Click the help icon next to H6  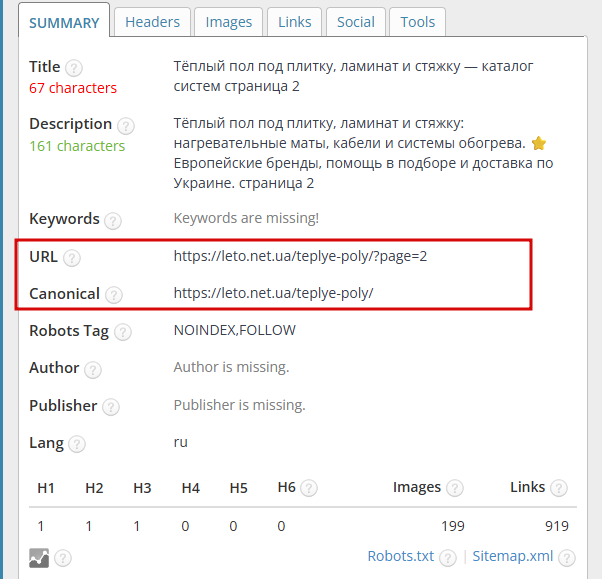[309, 488]
